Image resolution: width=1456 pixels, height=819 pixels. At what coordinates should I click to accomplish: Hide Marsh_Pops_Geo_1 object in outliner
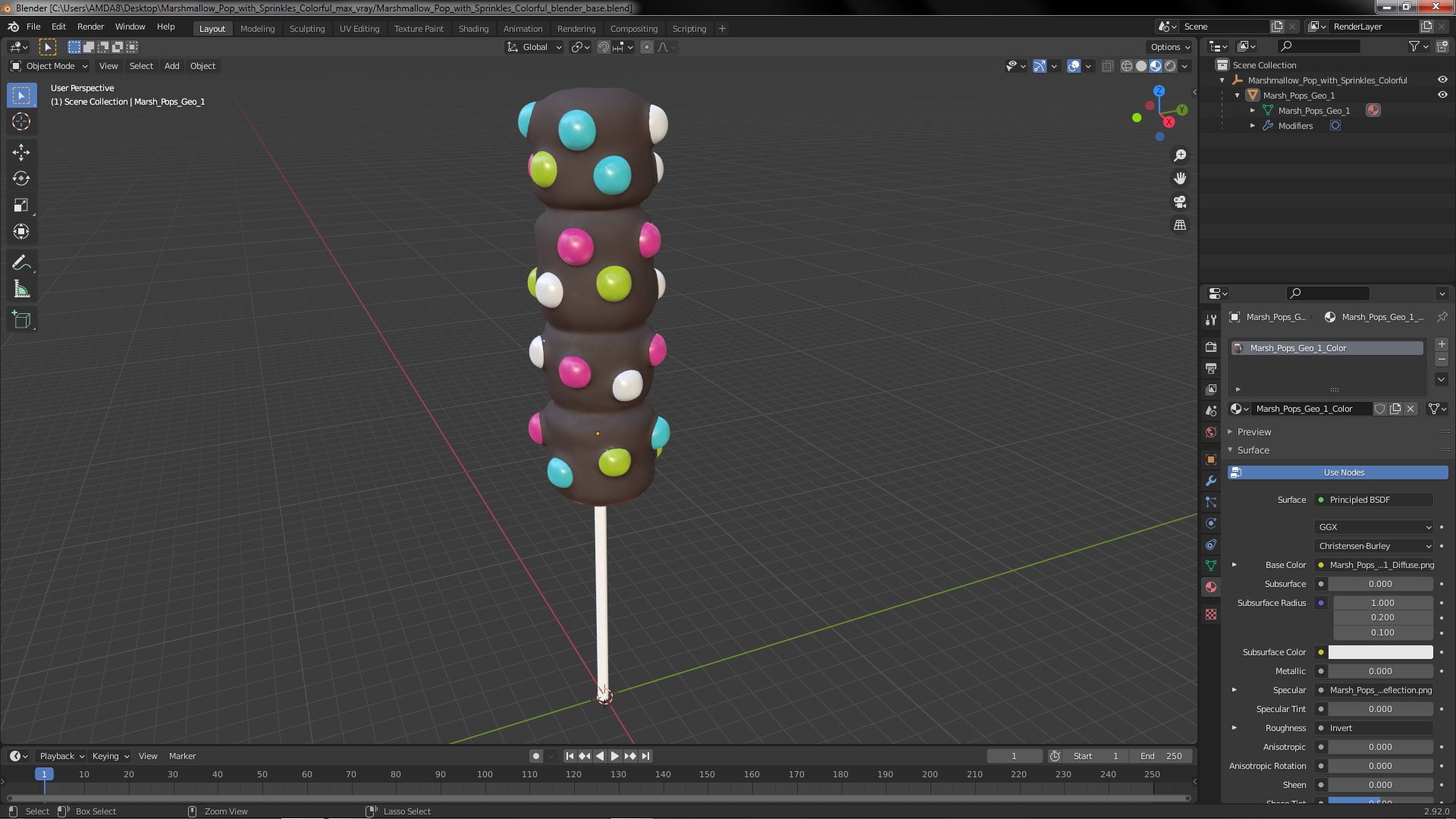(x=1442, y=95)
